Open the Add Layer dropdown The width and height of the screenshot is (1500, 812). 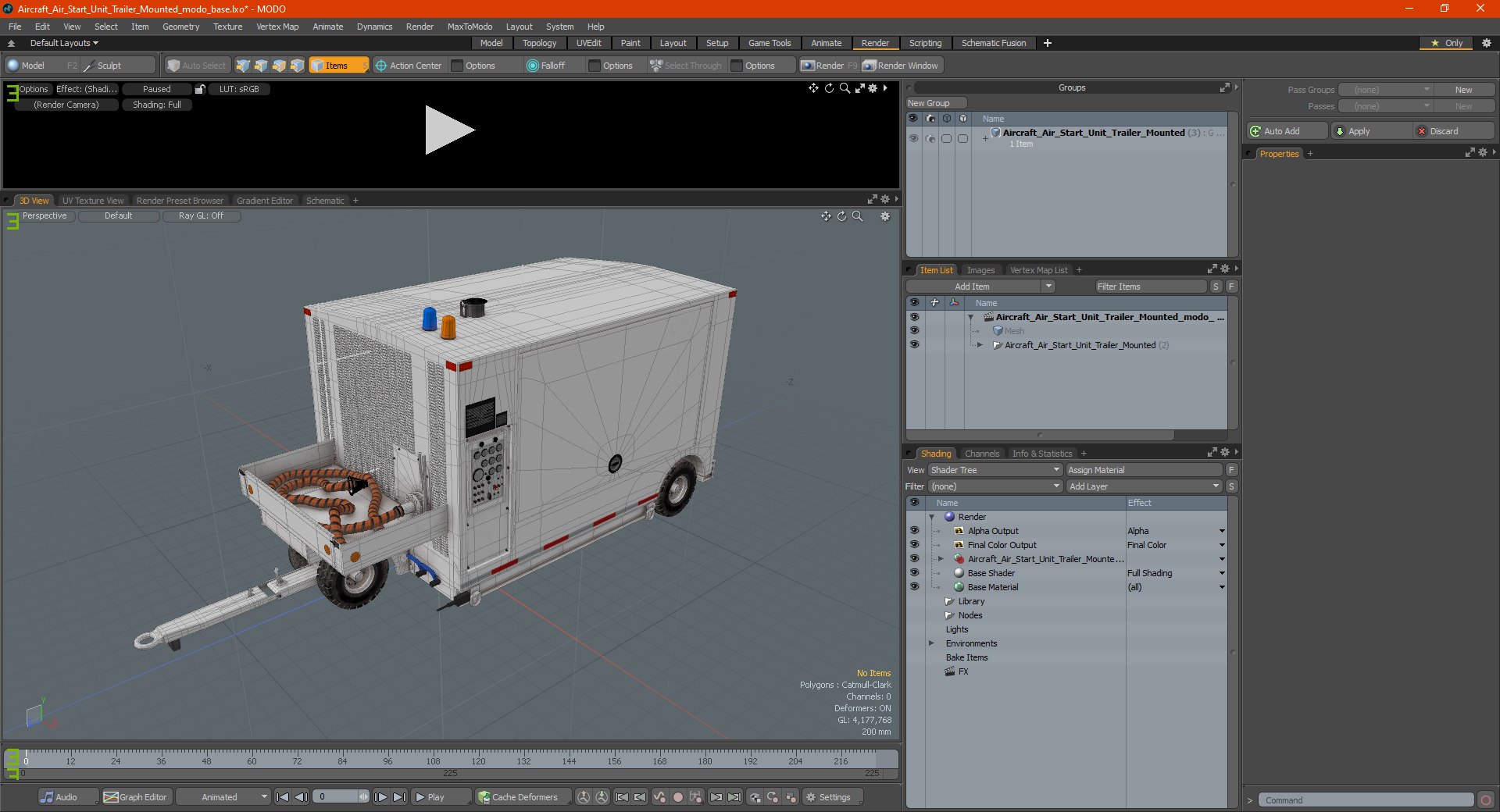coord(1143,486)
